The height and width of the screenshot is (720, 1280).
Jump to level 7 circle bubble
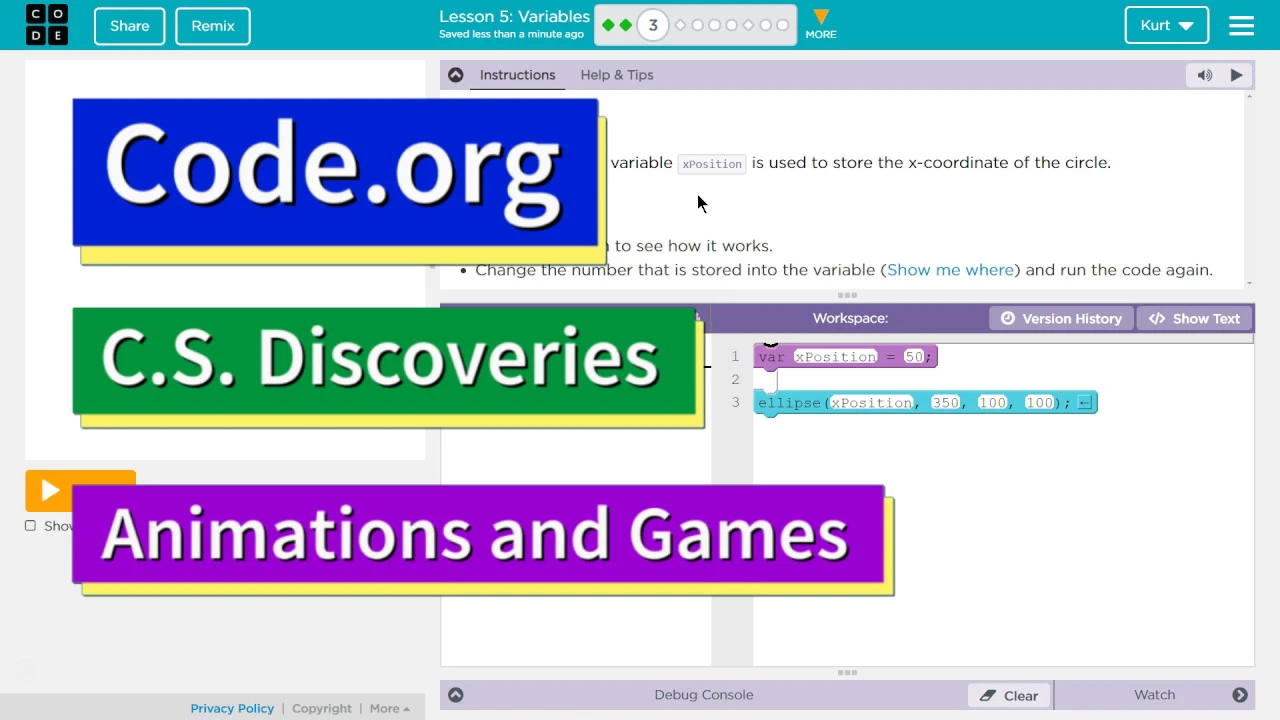point(732,25)
